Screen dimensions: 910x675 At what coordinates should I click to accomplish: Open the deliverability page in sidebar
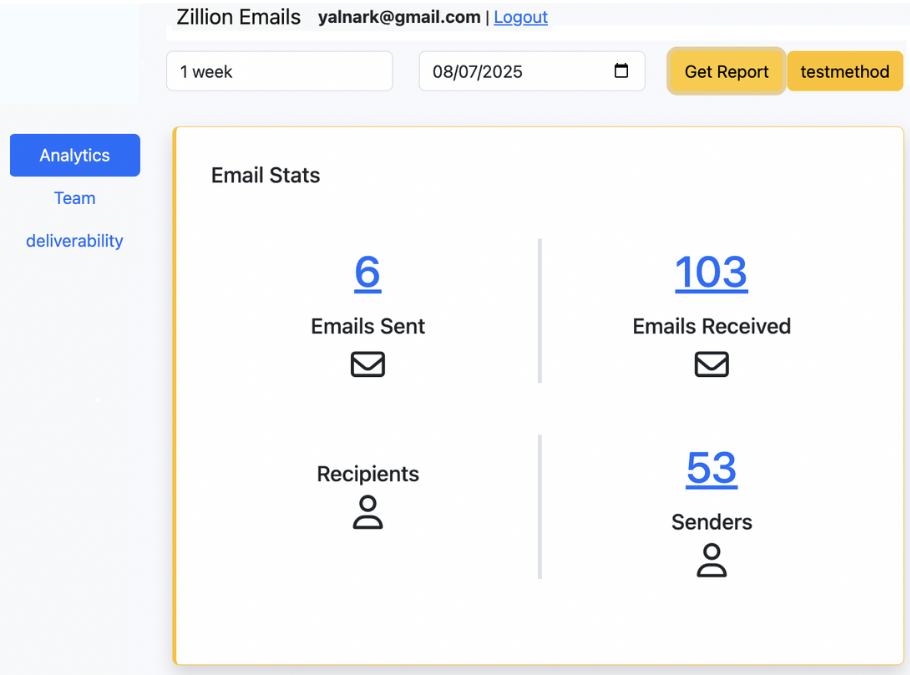coord(75,241)
